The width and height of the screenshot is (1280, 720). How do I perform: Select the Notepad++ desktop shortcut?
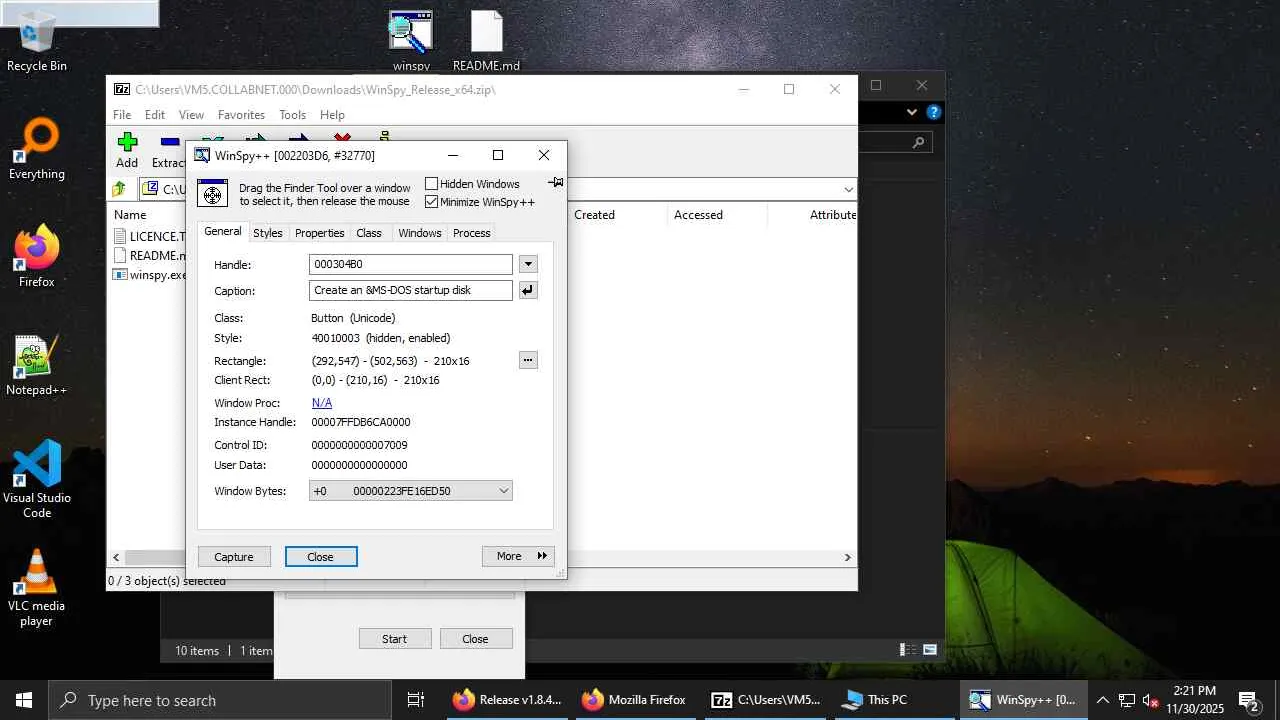(36, 365)
